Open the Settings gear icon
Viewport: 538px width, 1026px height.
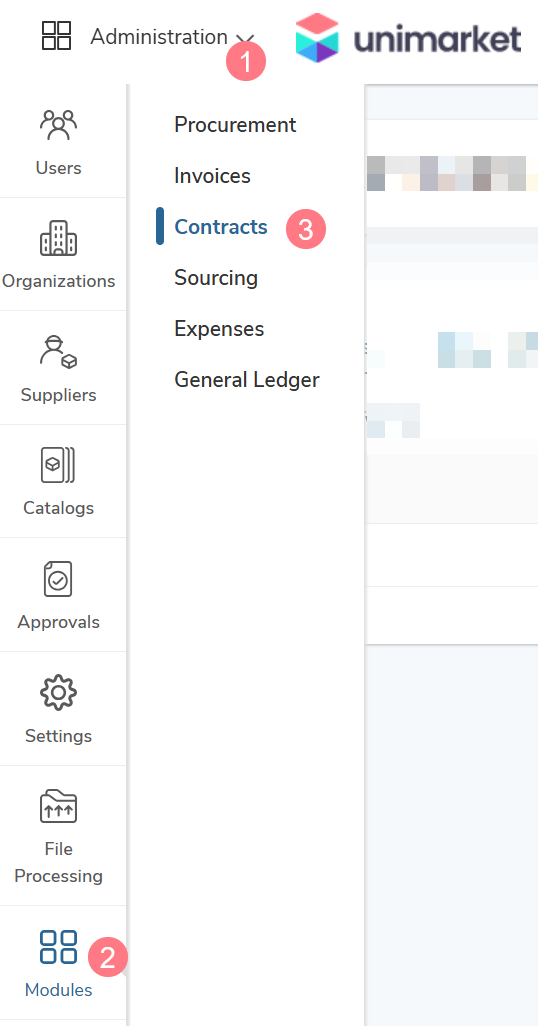pos(58,692)
